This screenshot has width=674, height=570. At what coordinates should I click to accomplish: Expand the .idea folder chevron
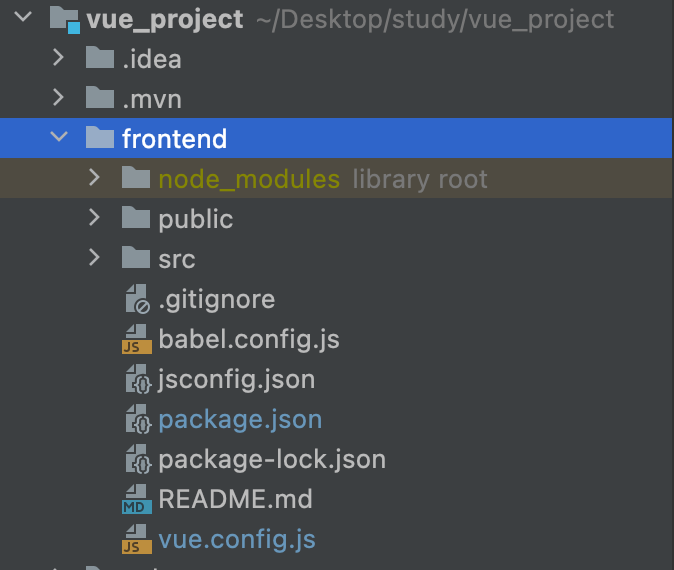click(x=58, y=57)
